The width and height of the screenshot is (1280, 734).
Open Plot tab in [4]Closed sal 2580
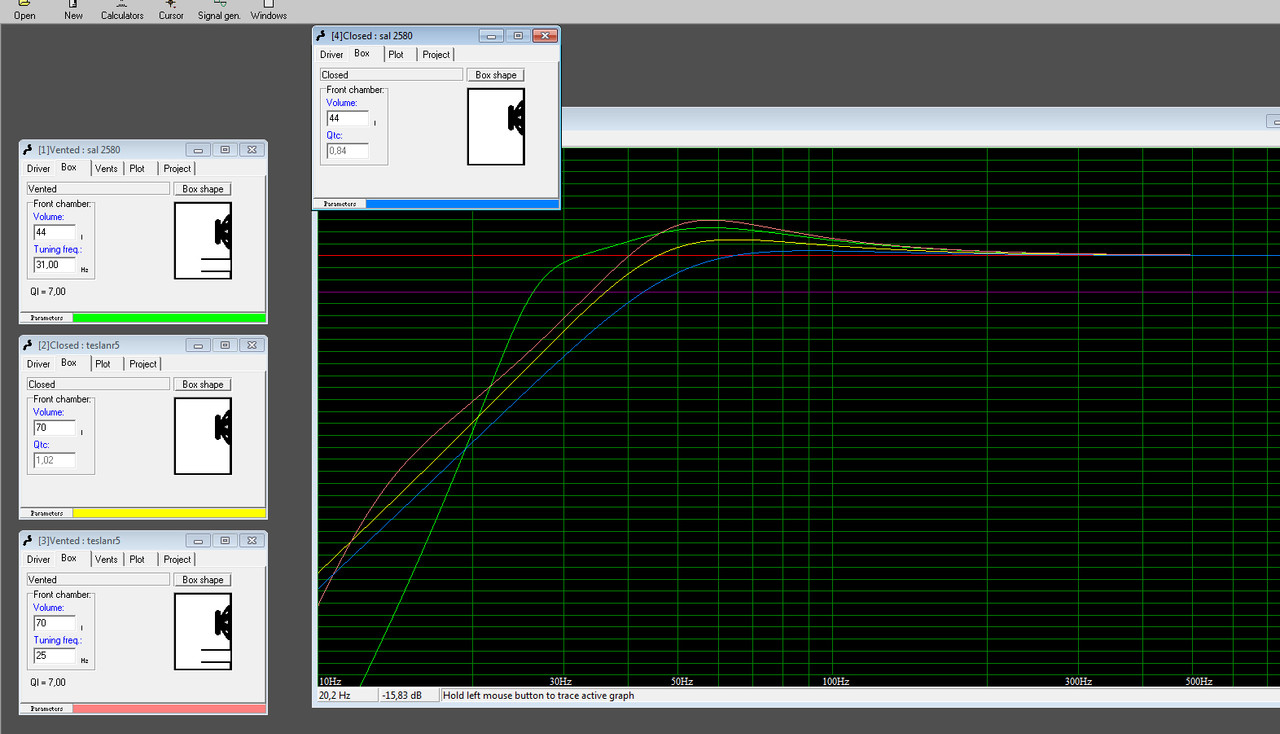tap(396, 55)
